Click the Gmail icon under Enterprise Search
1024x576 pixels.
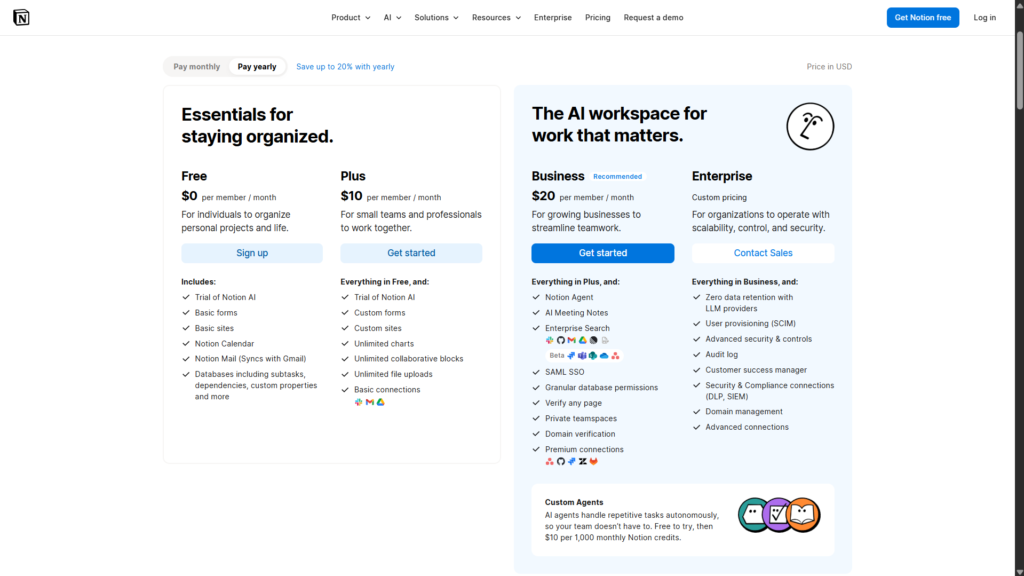tap(571, 340)
